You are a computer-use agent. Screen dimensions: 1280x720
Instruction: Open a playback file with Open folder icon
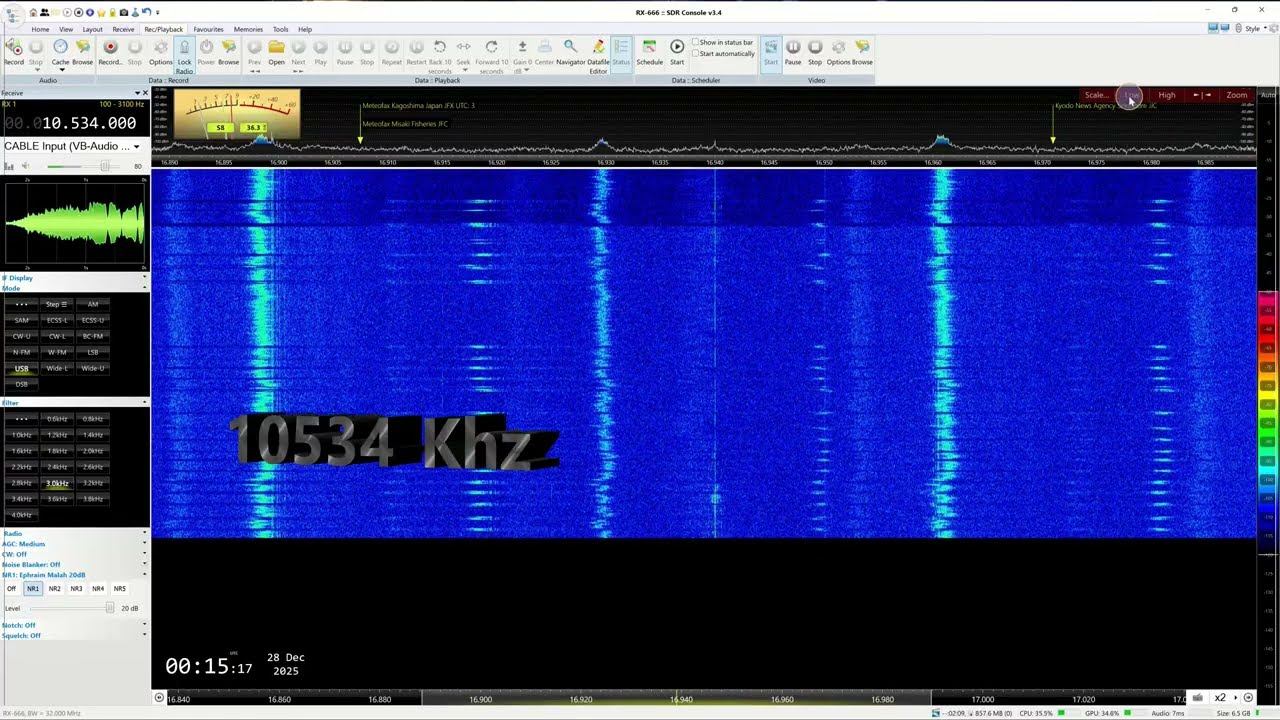pyautogui.click(x=276, y=52)
